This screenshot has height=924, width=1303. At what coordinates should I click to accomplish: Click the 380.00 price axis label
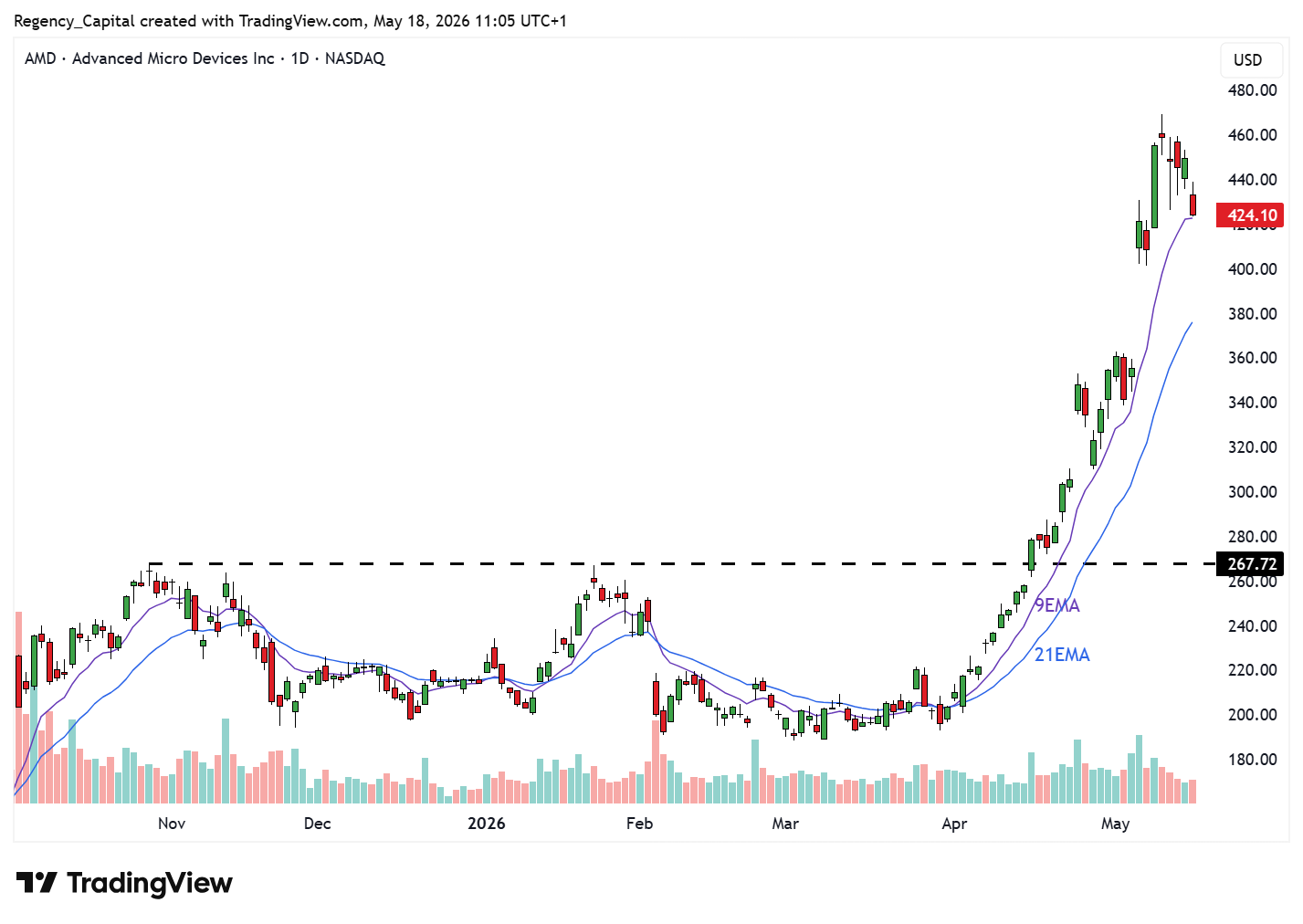tap(1252, 314)
